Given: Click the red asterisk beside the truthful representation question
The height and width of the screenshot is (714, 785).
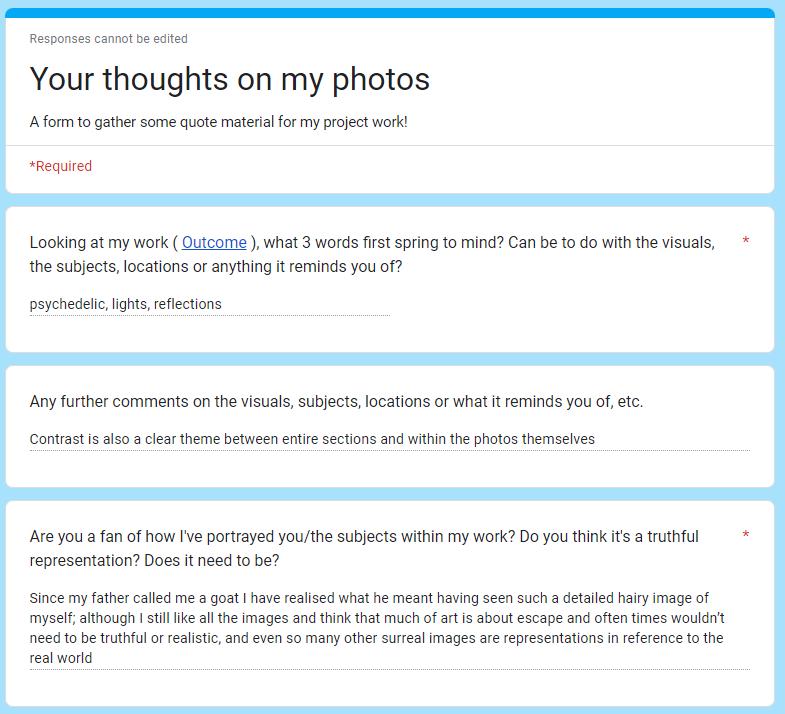Looking at the screenshot, I should (746, 537).
